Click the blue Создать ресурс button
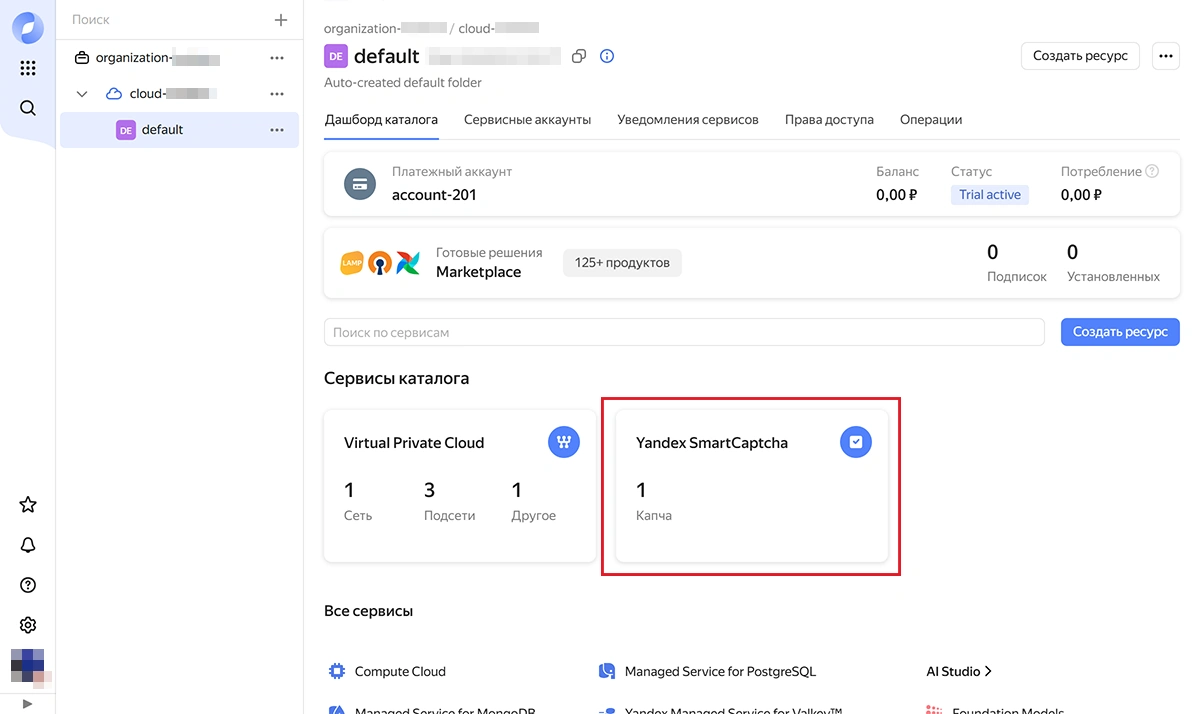This screenshot has height=714, width=1200. [1120, 332]
